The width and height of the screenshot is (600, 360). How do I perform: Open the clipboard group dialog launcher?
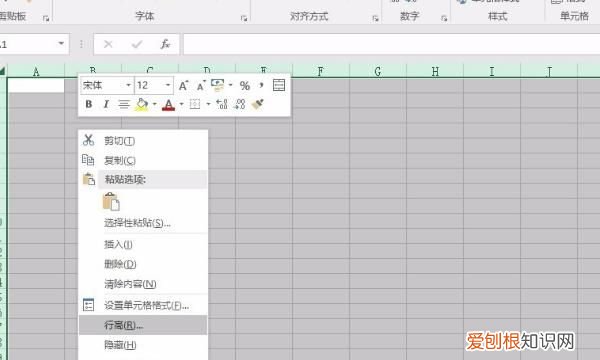tap(46, 18)
